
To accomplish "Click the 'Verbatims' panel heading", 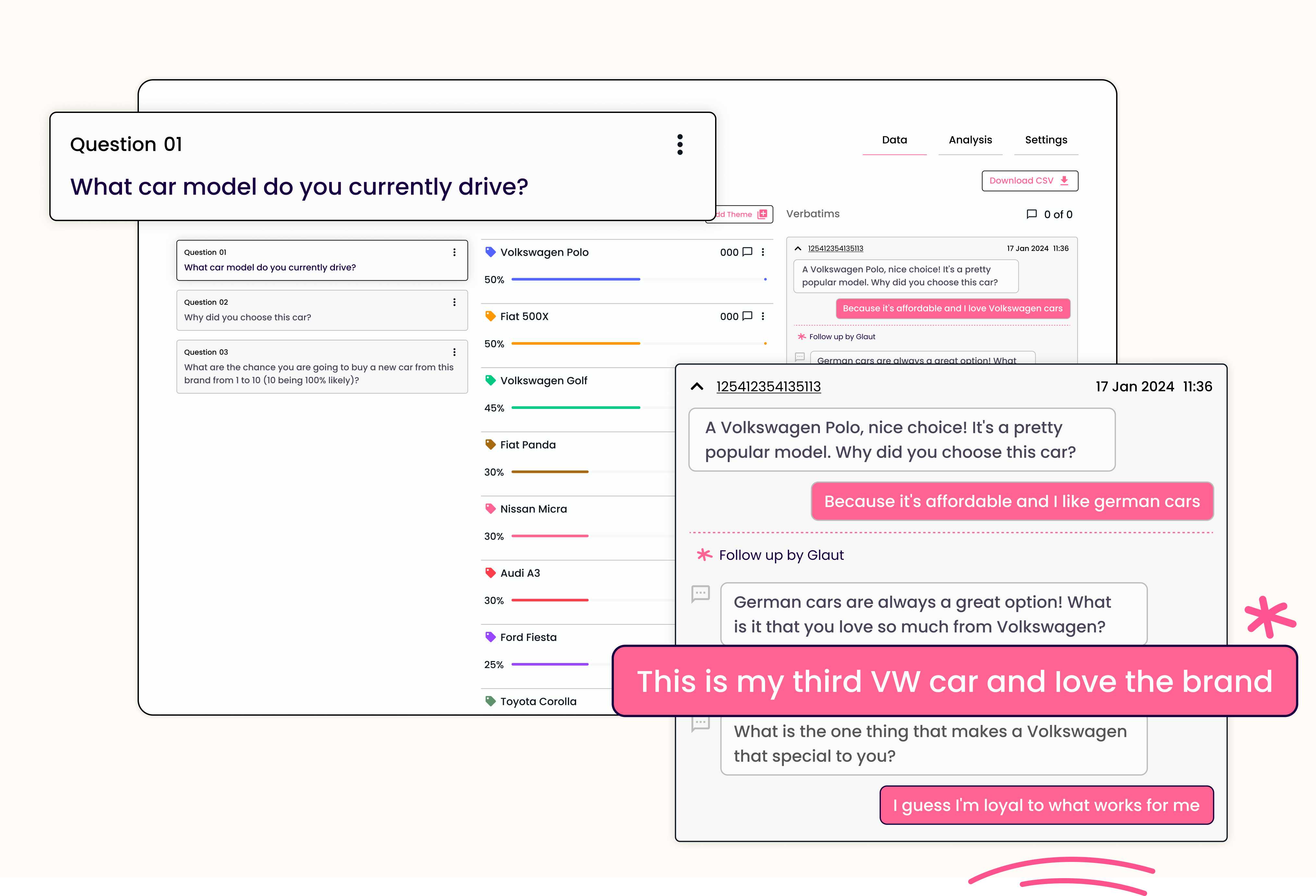I will pos(812,214).
